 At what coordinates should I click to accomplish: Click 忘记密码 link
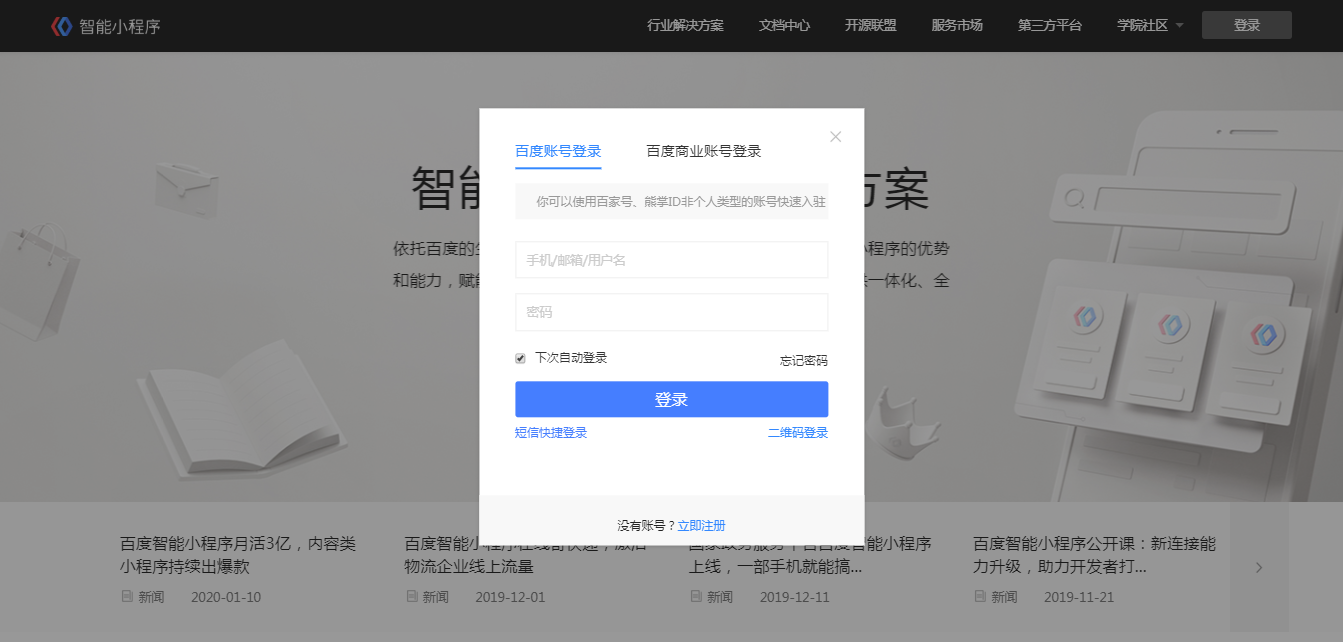pos(804,361)
